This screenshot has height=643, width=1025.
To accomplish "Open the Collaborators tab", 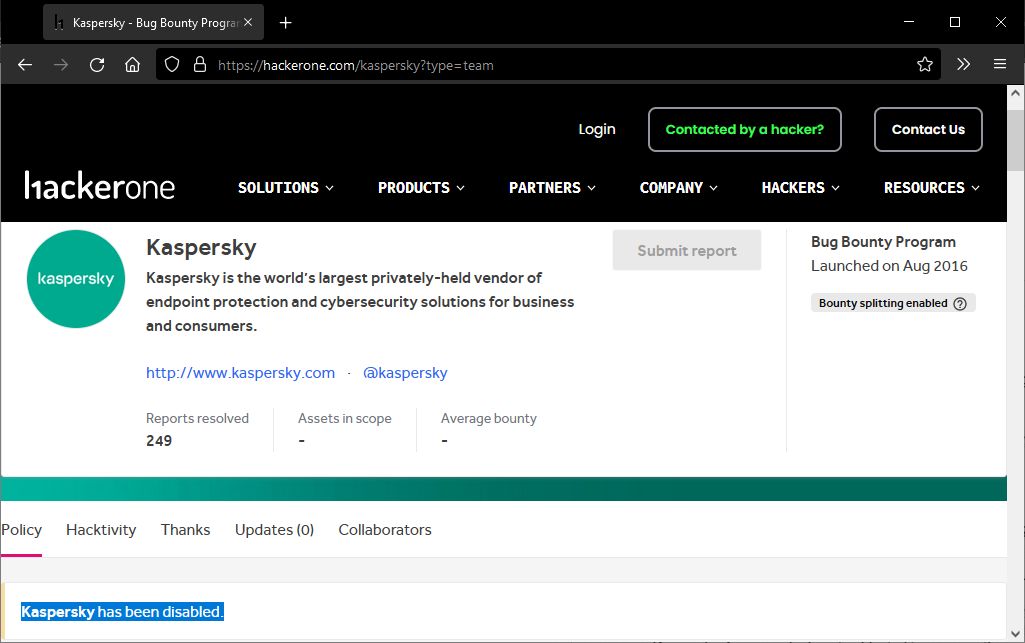I will click(385, 530).
